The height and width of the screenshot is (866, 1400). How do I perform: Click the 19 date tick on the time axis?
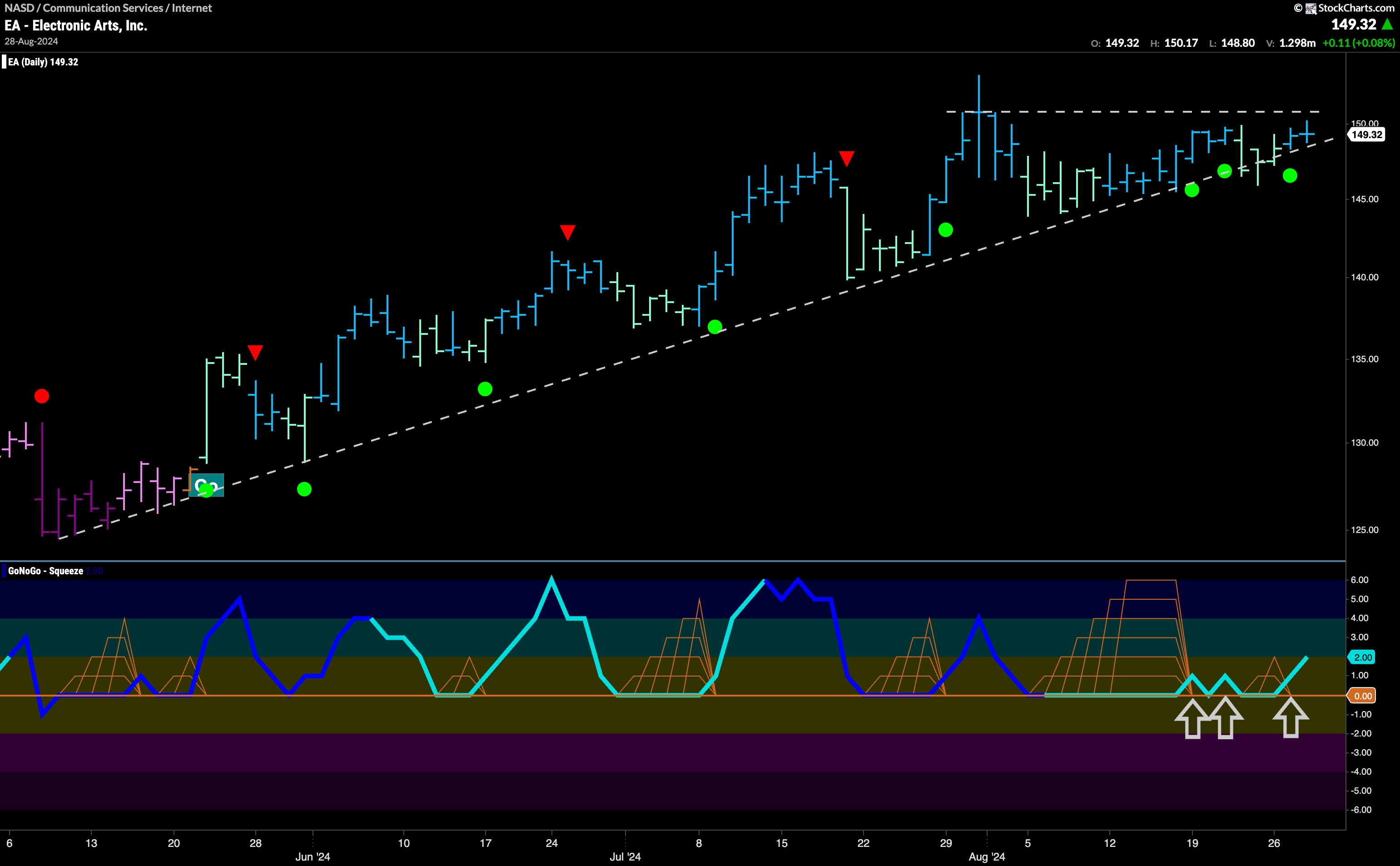(1192, 843)
